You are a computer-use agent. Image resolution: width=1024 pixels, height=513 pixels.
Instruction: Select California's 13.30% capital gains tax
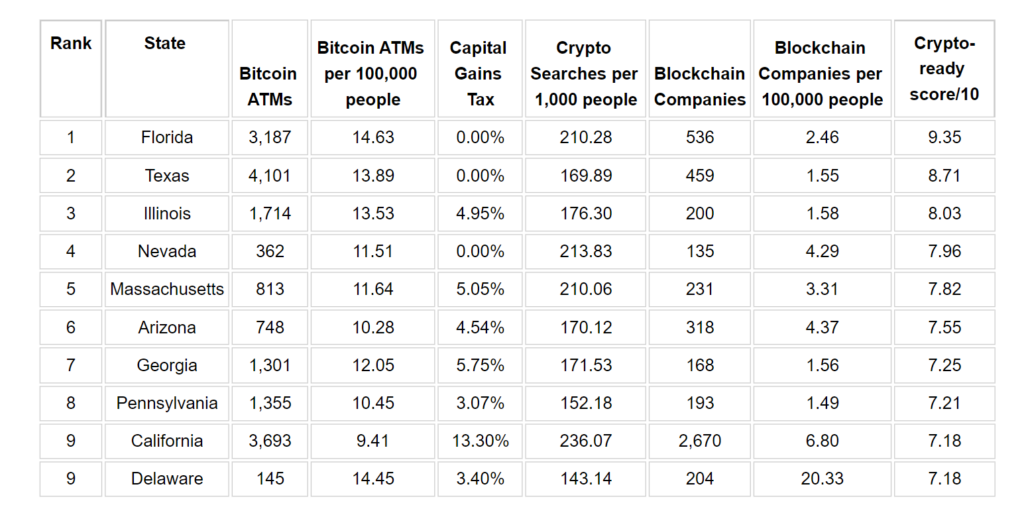(x=480, y=441)
